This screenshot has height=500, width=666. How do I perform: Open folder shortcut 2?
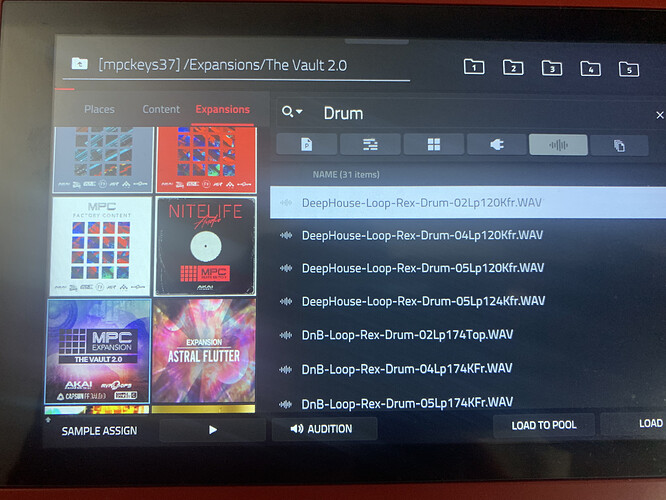(513, 68)
